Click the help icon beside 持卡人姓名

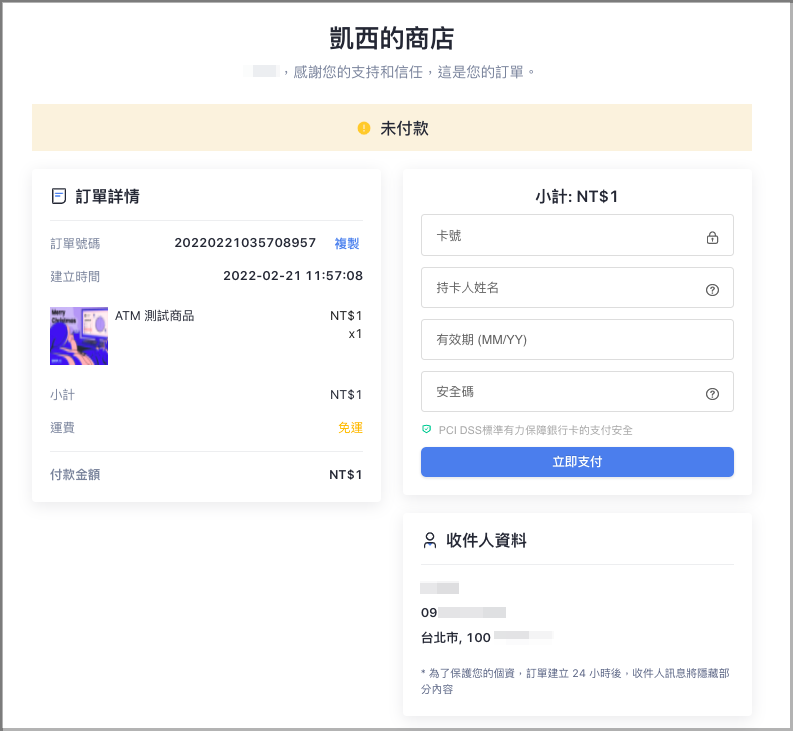[x=712, y=290]
